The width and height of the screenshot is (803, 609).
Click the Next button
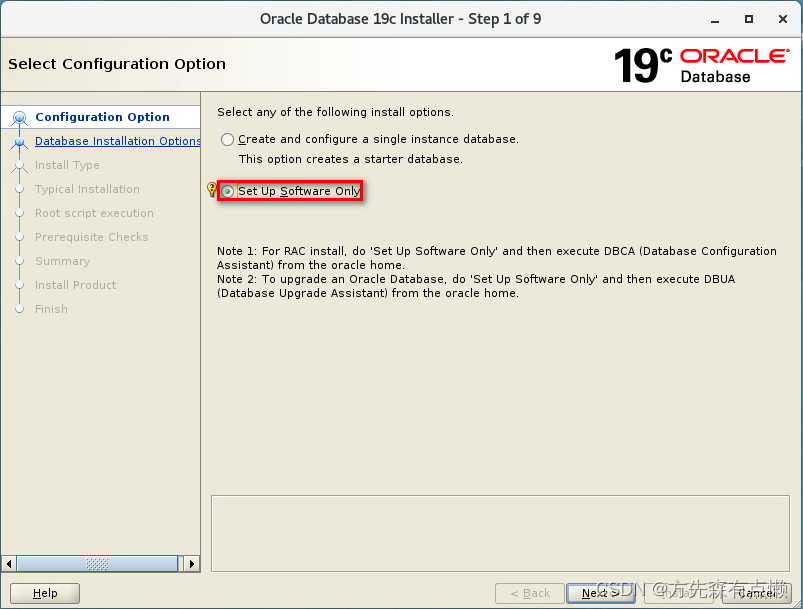pos(601,593)
